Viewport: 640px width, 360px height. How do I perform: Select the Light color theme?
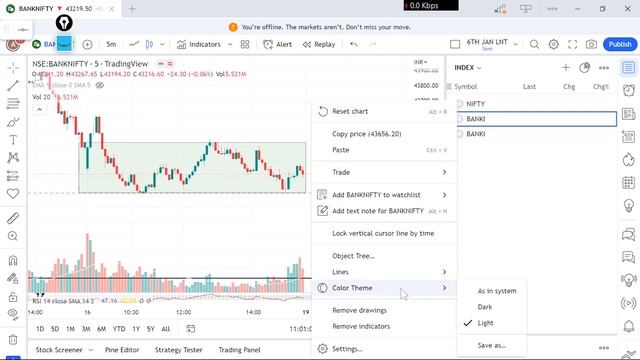(492, 323)
